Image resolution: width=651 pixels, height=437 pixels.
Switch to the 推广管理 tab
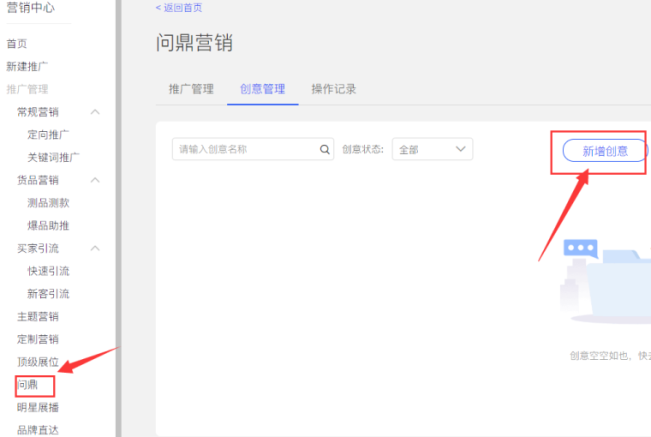click(x=190, y=89)
